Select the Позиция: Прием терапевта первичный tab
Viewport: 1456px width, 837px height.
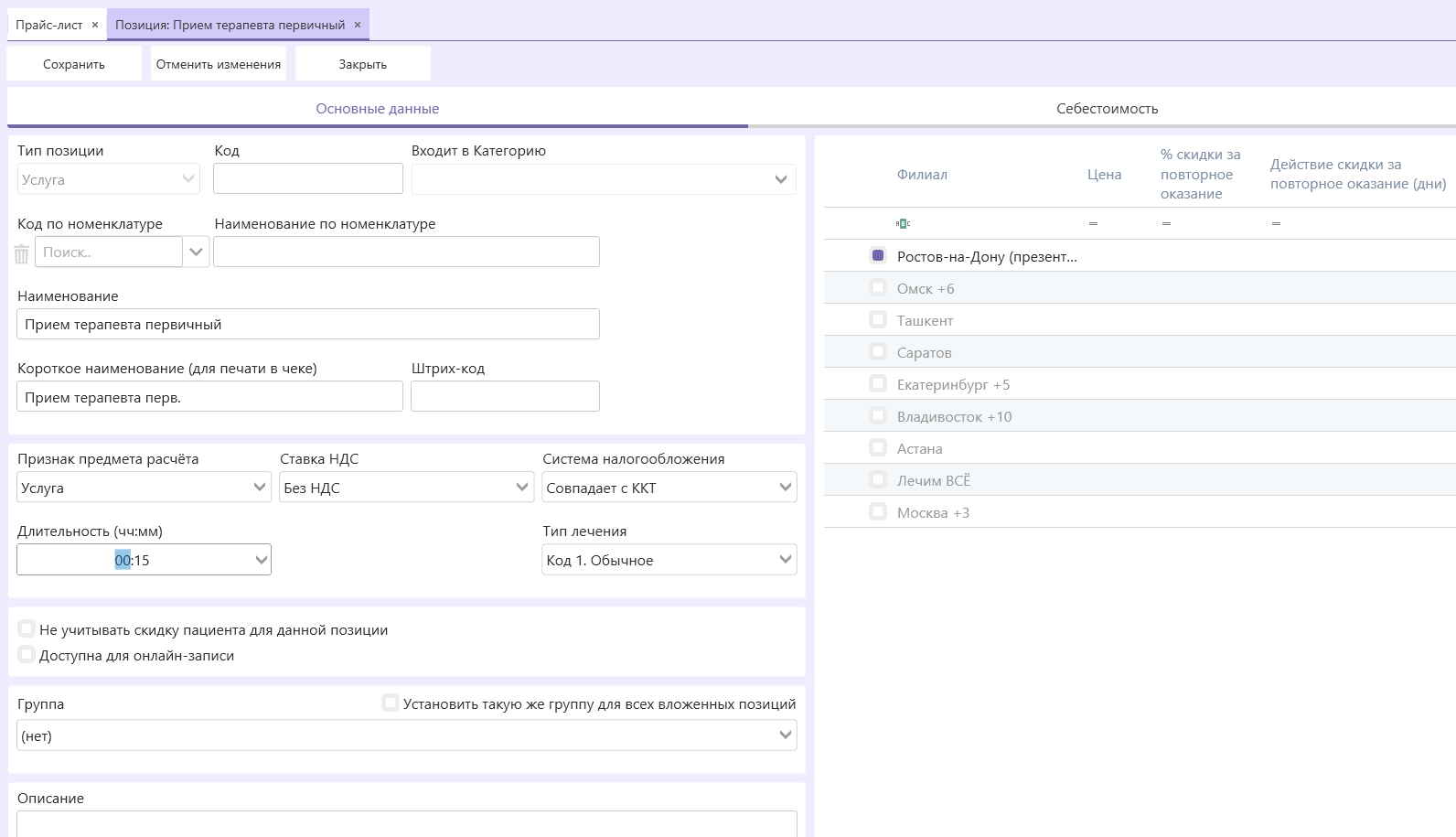click(x=230, y=25)
